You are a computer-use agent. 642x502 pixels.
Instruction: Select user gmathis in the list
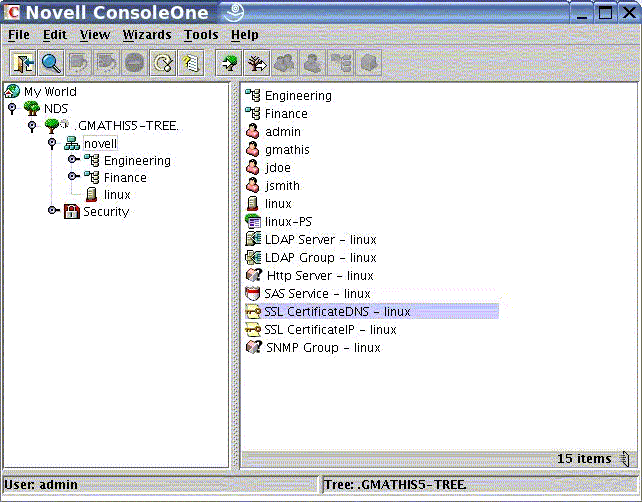coord(287,149)
